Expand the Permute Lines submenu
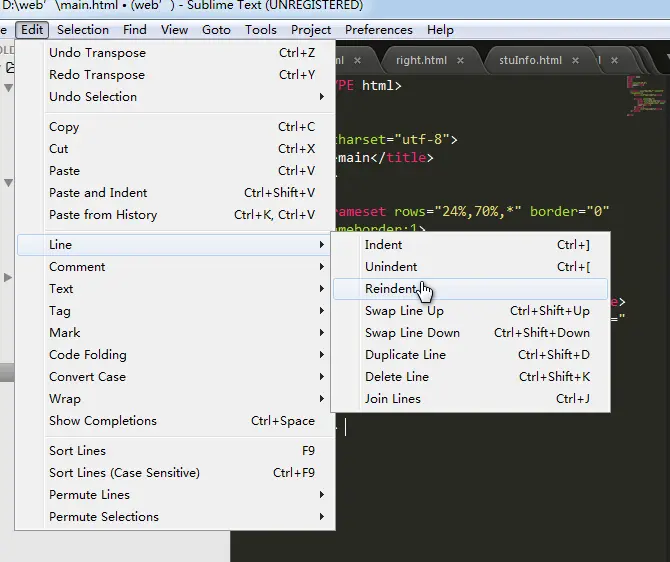The image size is (670, 562). coord(175,495)
